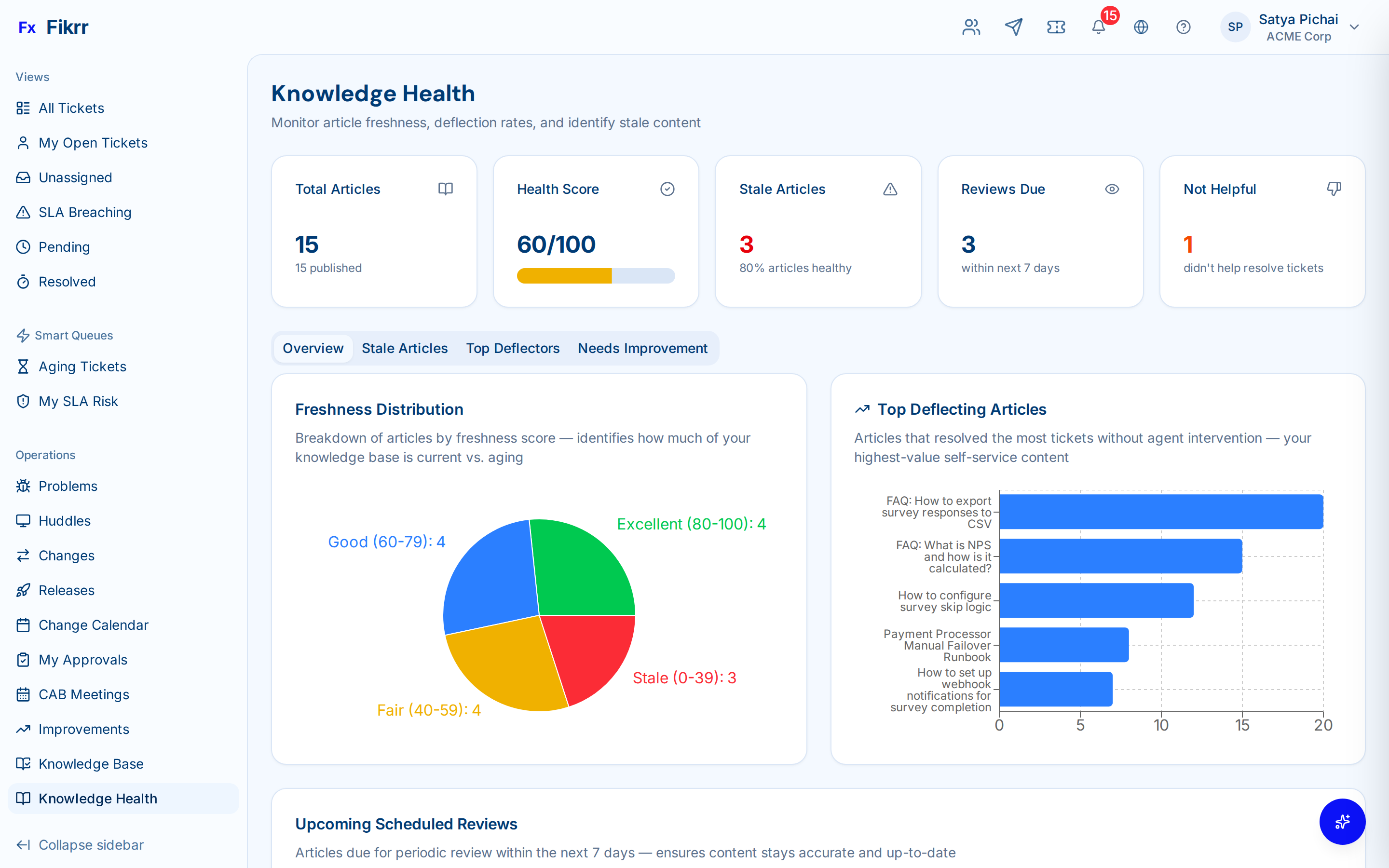The image size is (1389, 868).
Task: Select the globe icon in the top bar
Action: 1141,27
